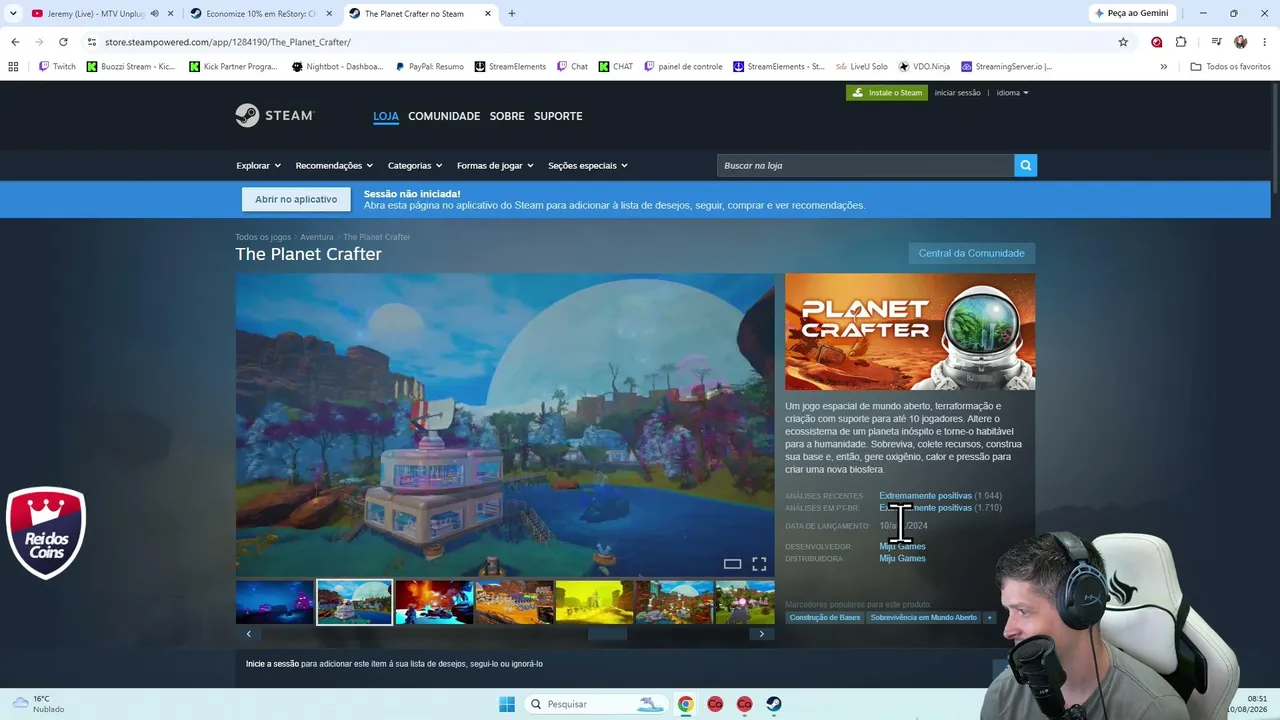
Task: Open the VDO.Ninja bookmark
Action: (x=924, y=67)
